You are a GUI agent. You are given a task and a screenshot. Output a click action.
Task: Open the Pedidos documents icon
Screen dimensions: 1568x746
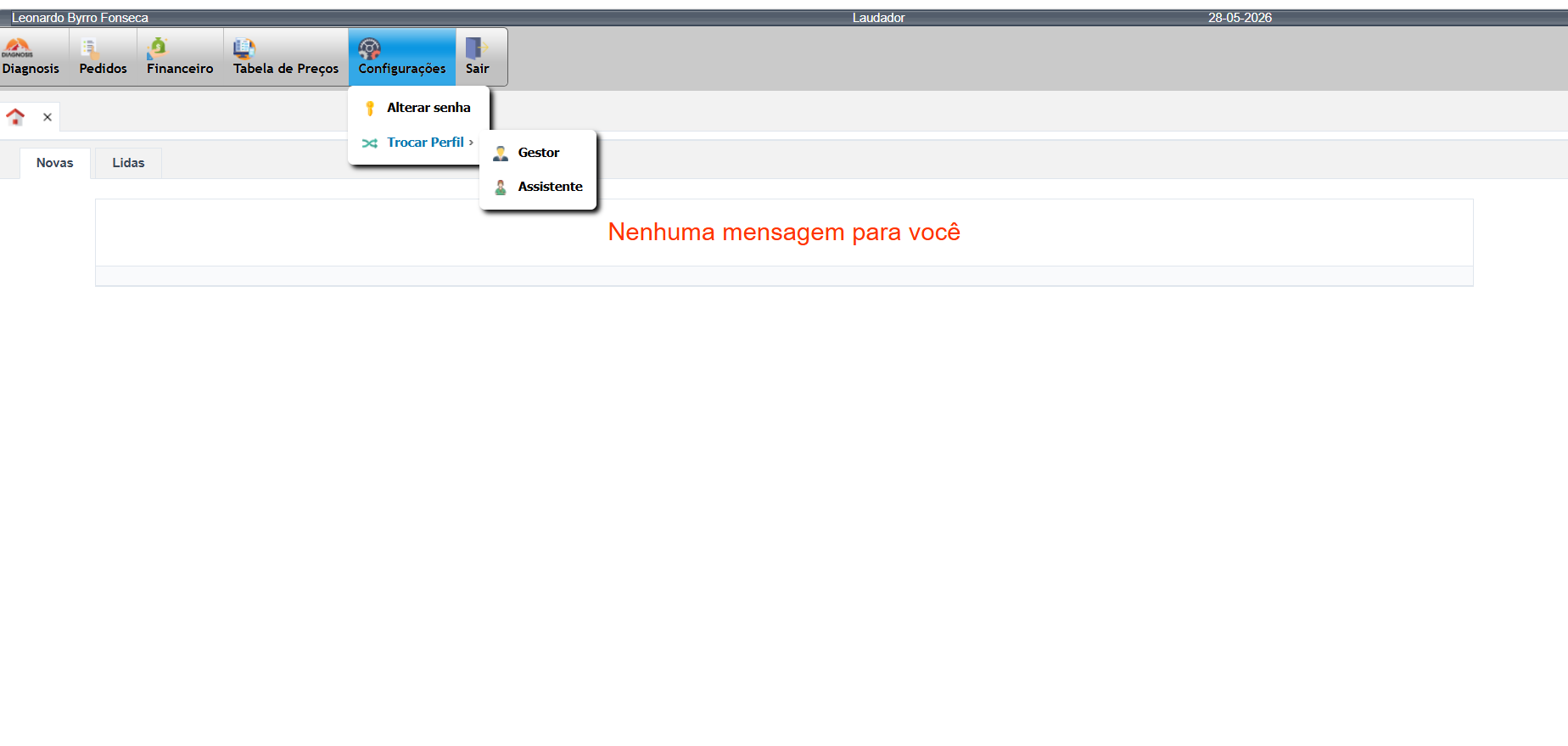pyautogui.click(x=90, y=48)
